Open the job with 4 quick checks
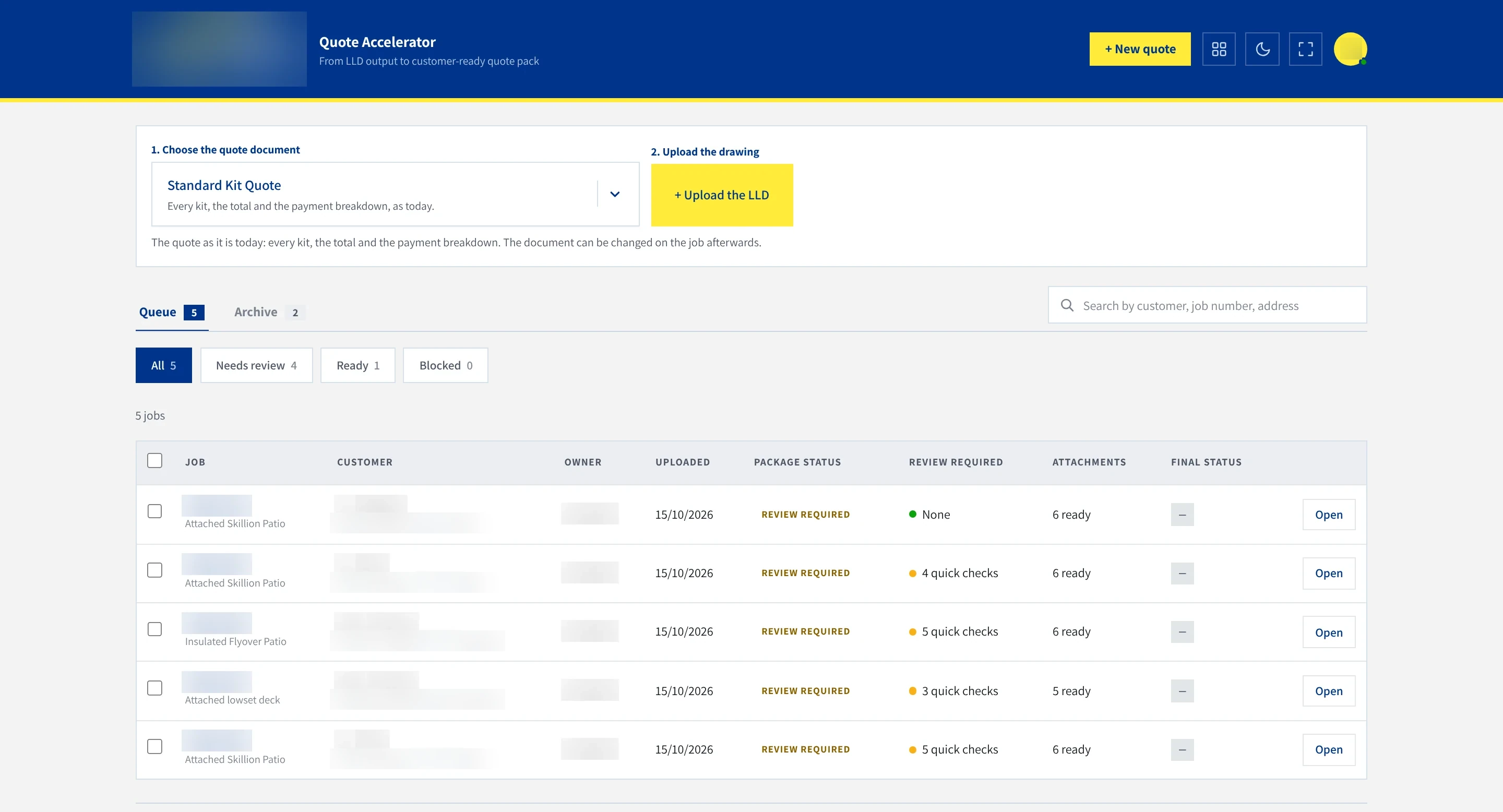Viewport: 1503px width, 812px height. point(1329,573)
